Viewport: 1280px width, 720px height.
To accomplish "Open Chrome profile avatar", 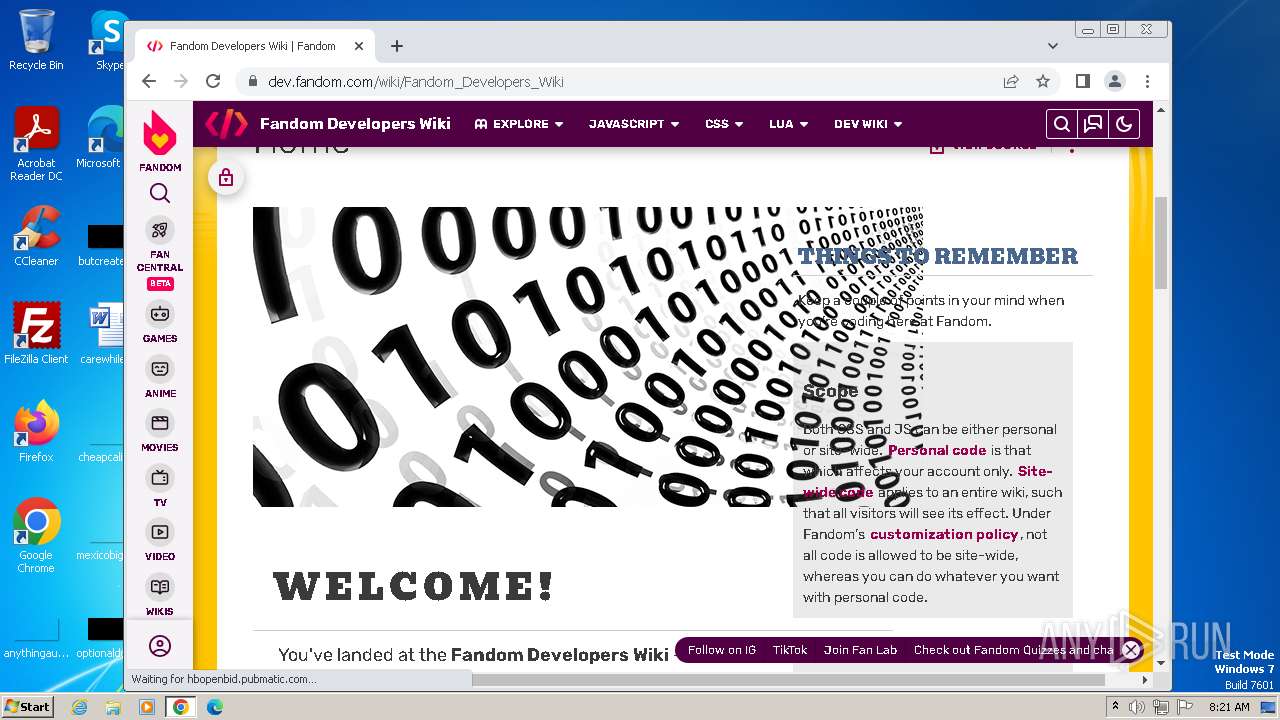I will (x=1114, y=81).
